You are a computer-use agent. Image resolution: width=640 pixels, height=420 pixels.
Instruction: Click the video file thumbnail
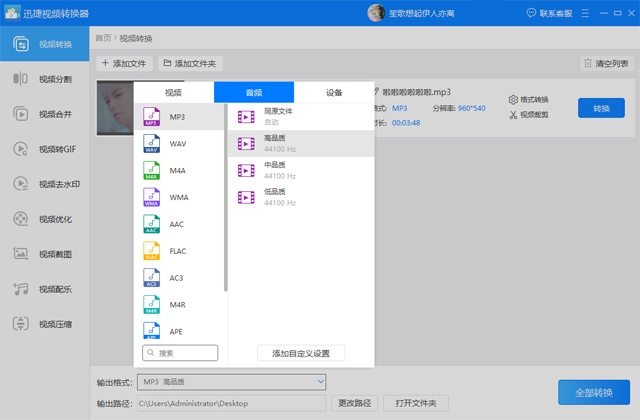(116, 108)
